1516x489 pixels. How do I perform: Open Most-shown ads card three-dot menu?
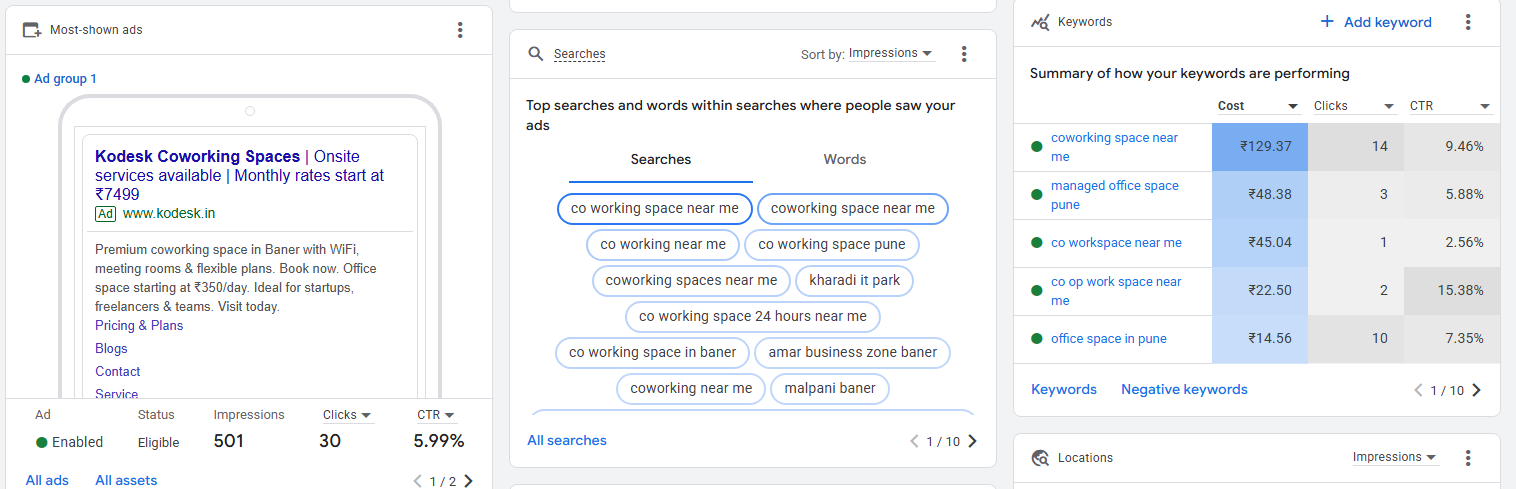[x=460, y=30]
